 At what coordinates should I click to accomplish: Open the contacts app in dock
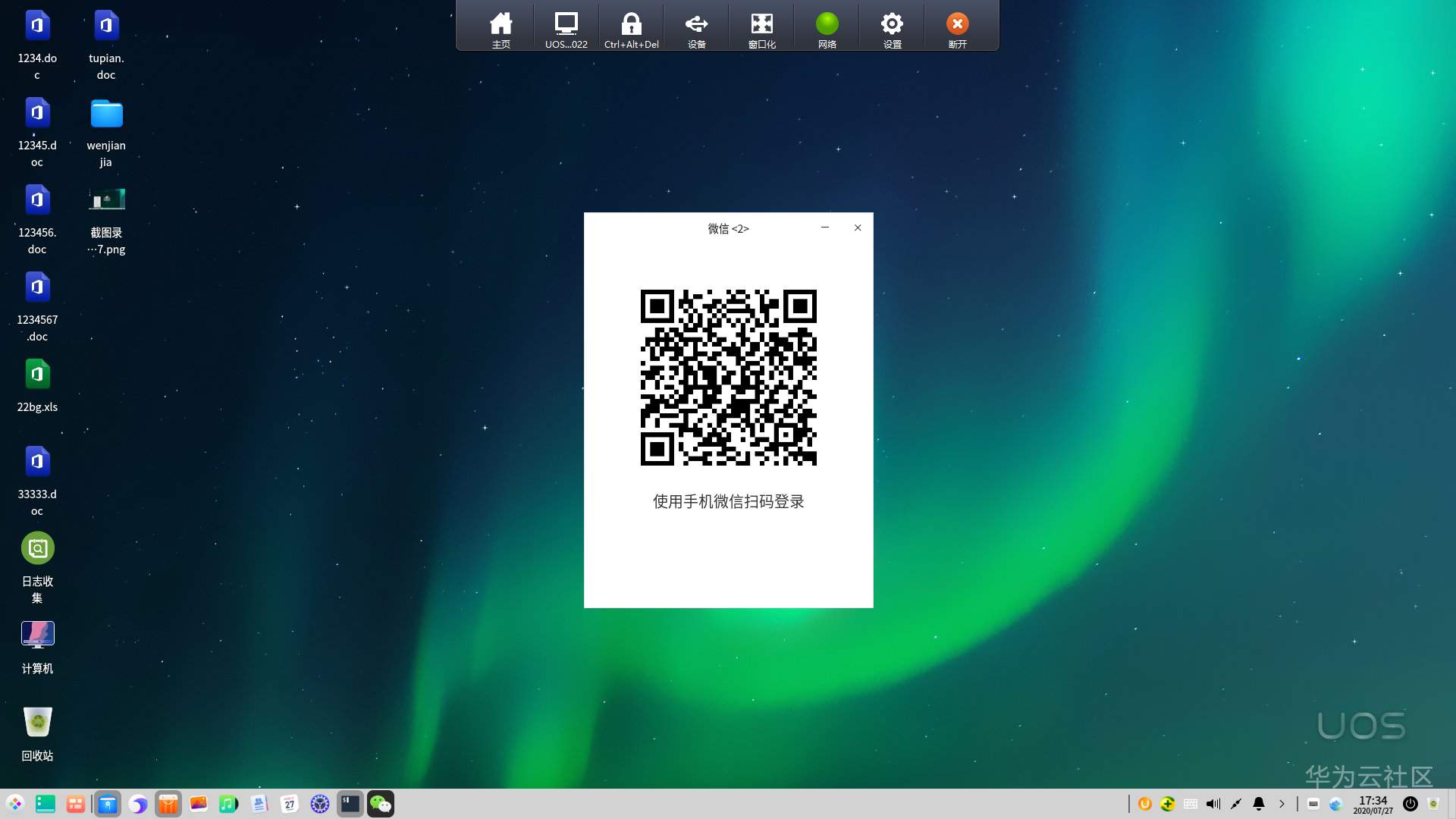pos(259,804)
